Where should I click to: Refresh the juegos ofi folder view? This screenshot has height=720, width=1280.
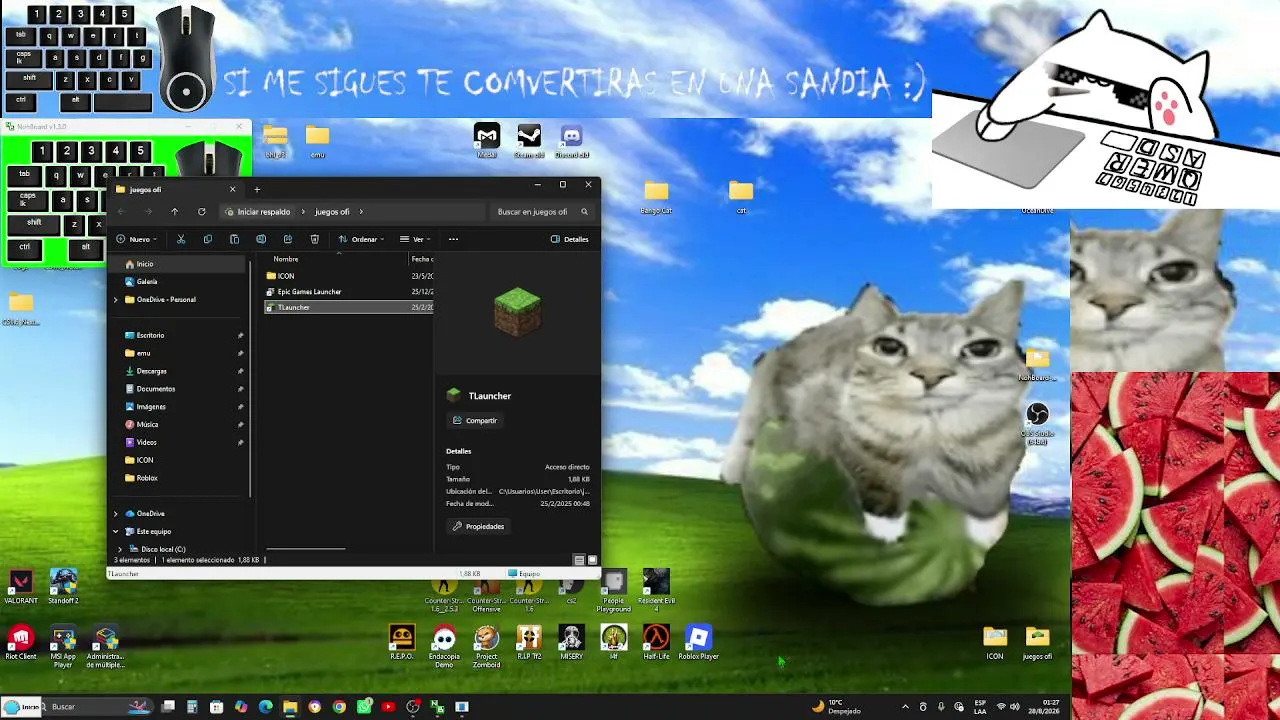pos(202,212)
